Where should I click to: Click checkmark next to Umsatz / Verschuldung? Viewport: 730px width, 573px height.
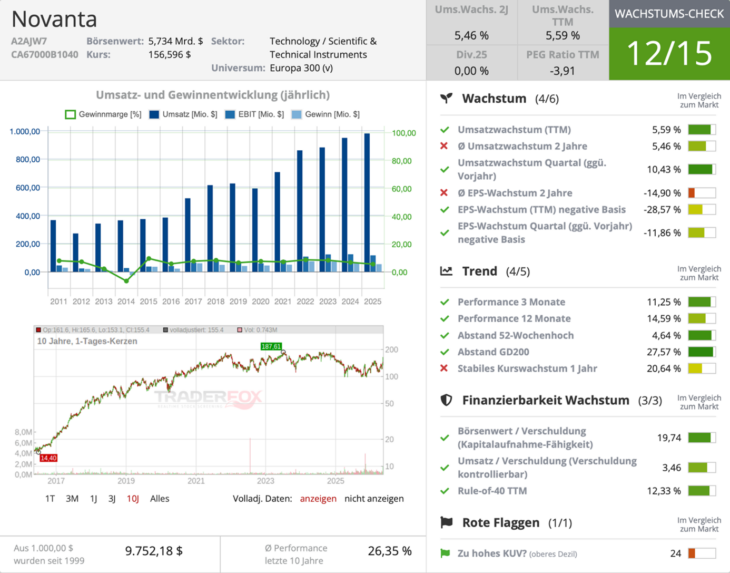(x=445, y=467)
